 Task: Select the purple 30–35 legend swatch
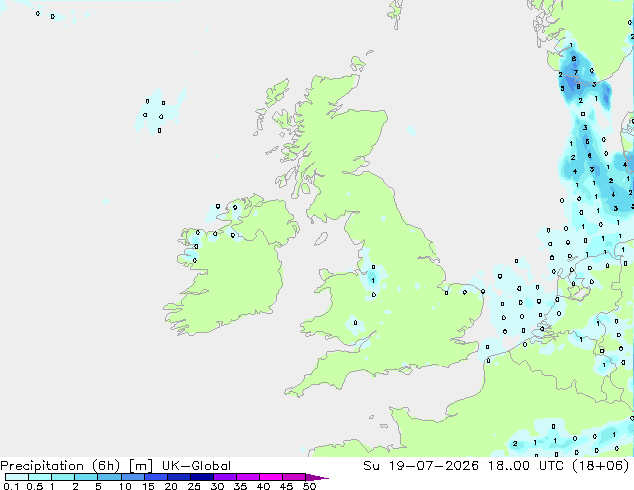pos(225,477)
